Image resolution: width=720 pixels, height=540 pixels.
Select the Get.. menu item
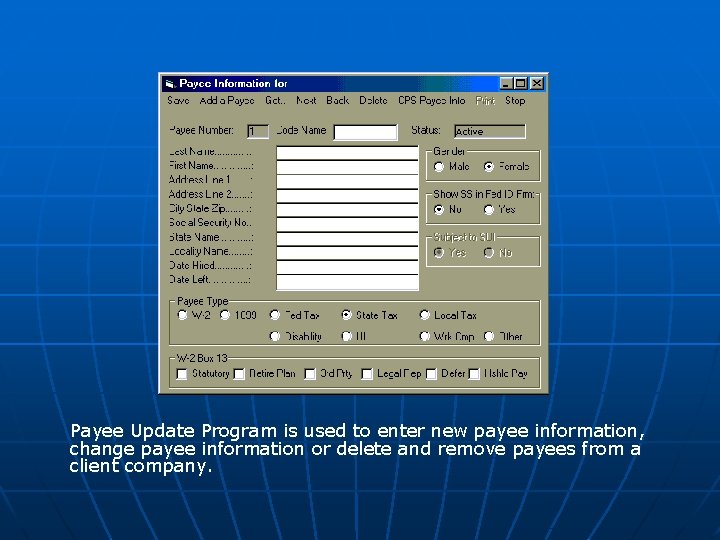click(x=275, y=100)
